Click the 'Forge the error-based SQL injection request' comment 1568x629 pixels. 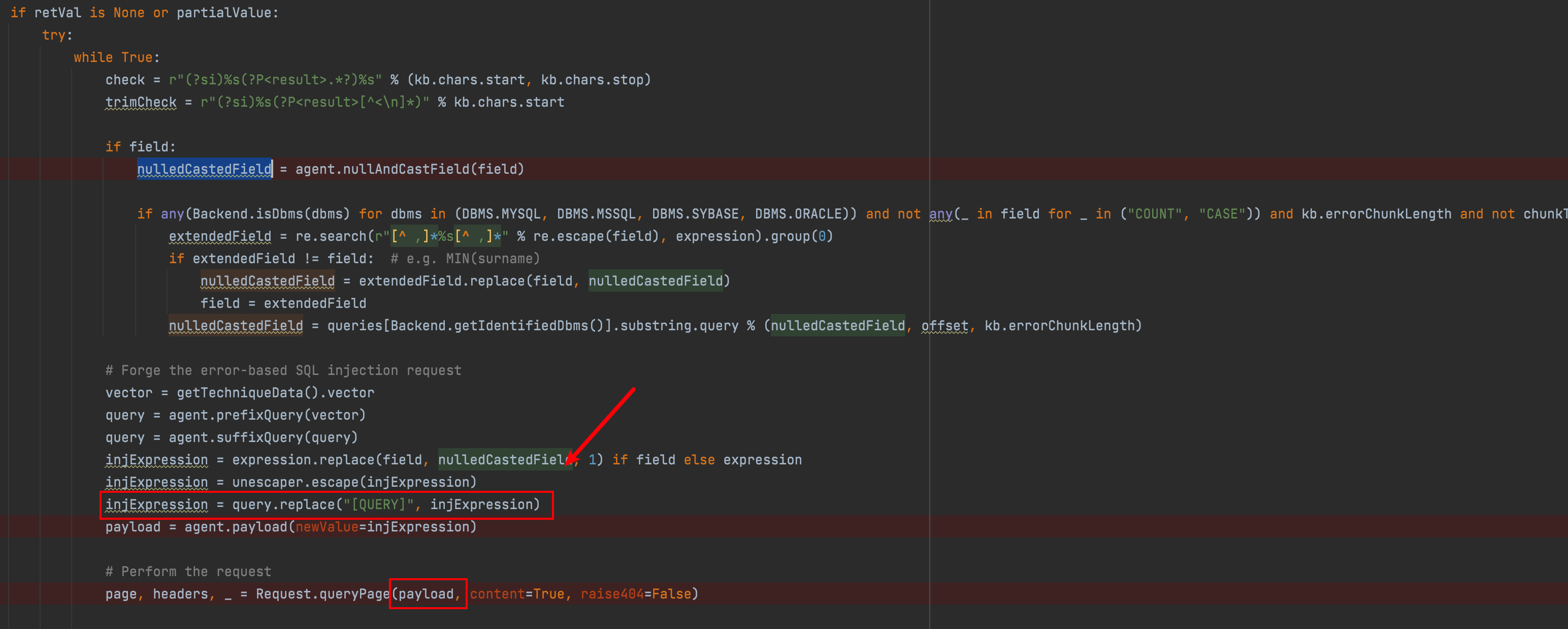click(283, 370)
